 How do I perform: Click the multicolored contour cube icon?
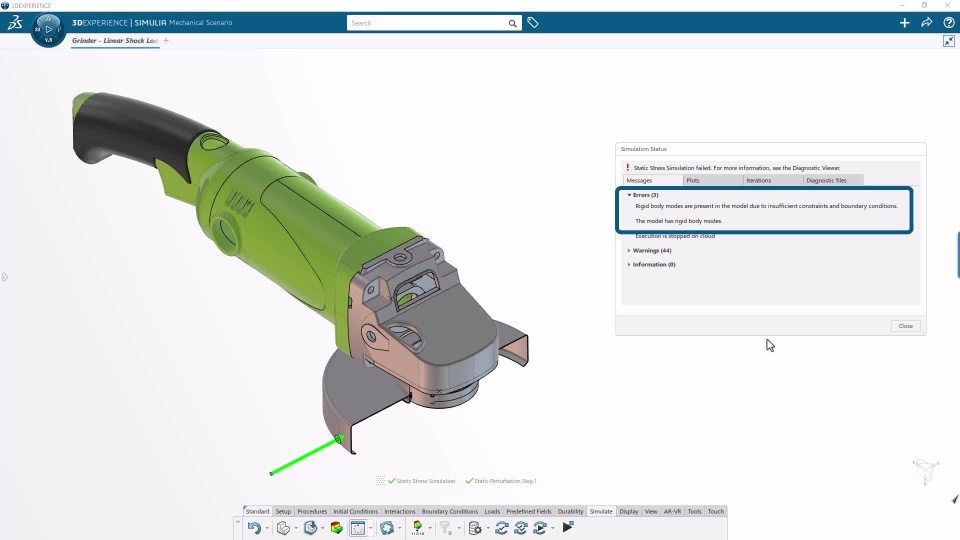(x=336, y=528)
